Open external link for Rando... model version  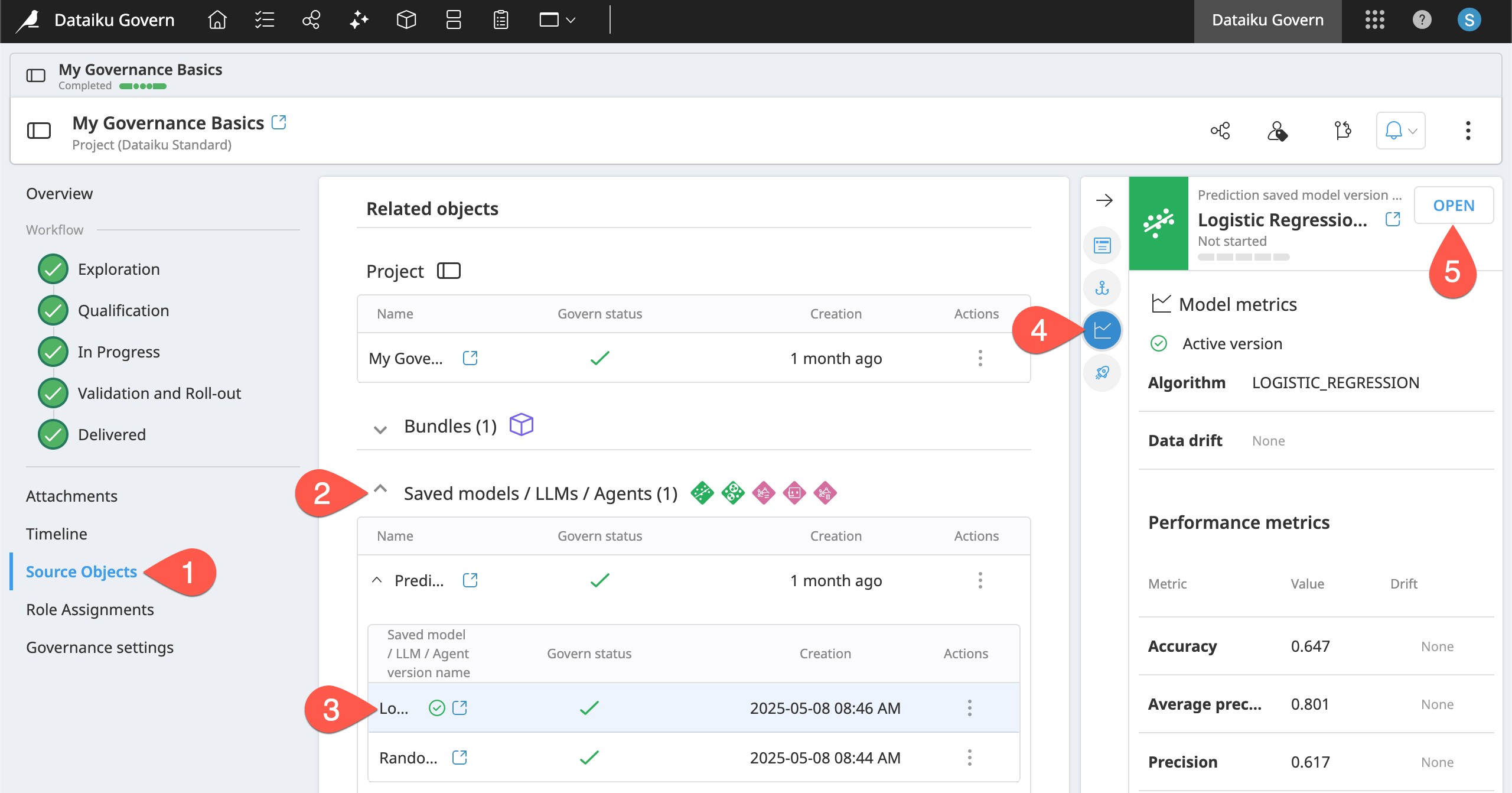[460, 758]
